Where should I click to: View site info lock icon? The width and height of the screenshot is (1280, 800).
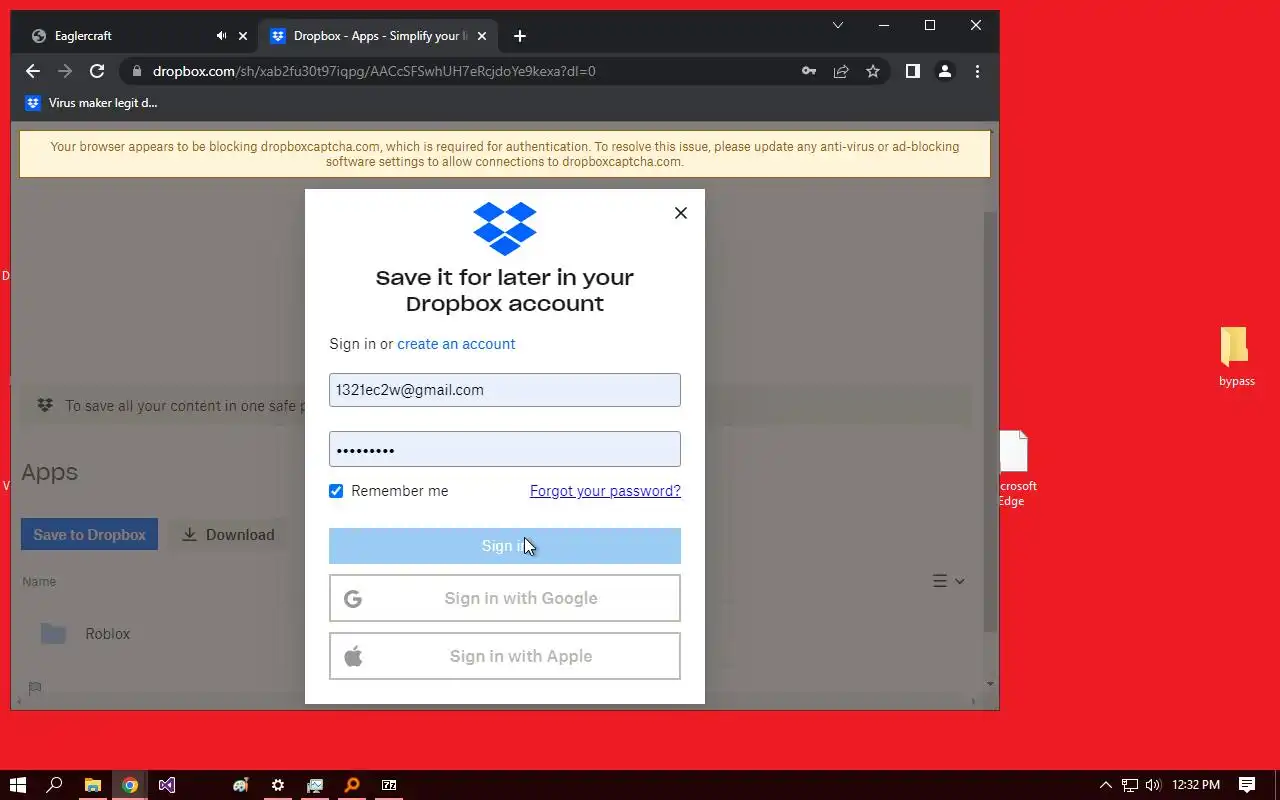(x=136, y=71)
